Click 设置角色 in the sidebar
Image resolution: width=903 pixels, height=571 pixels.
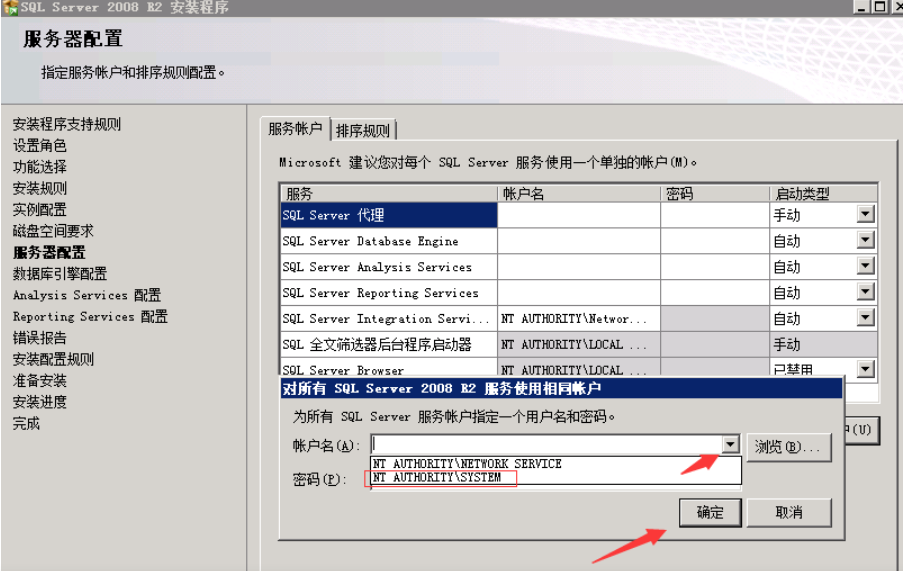coord(40,146)
